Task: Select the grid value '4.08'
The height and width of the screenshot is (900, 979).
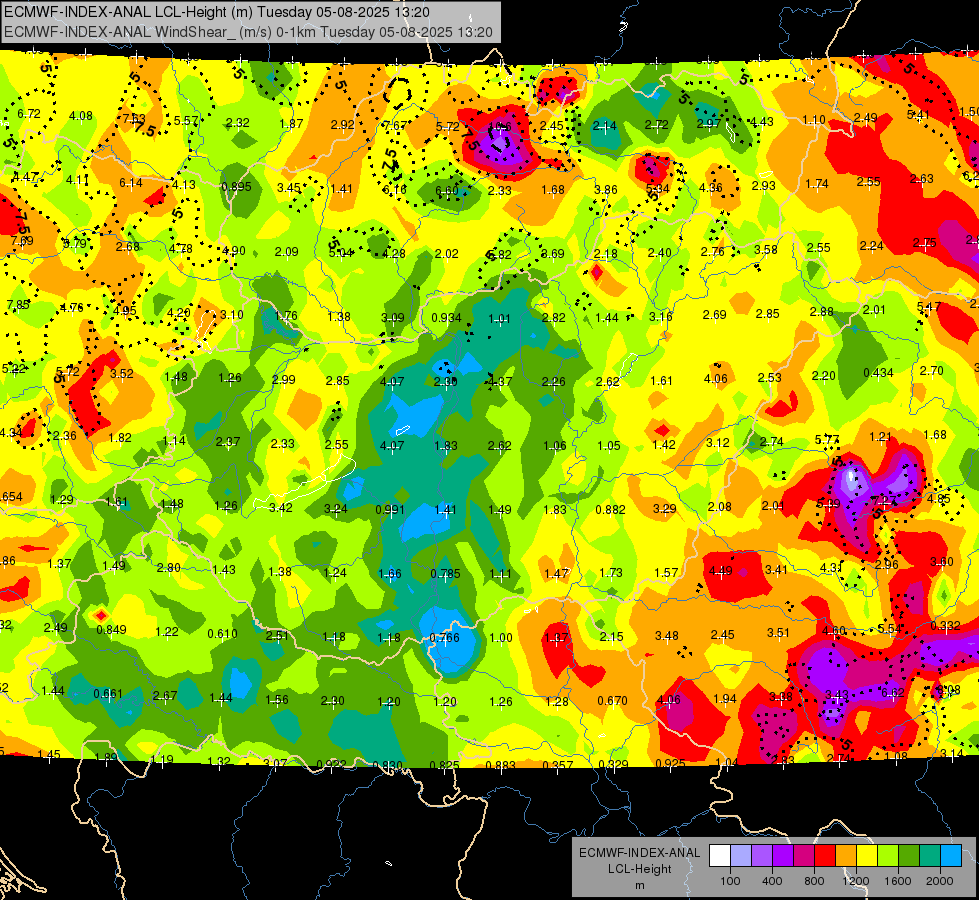Action: (81, 116)
